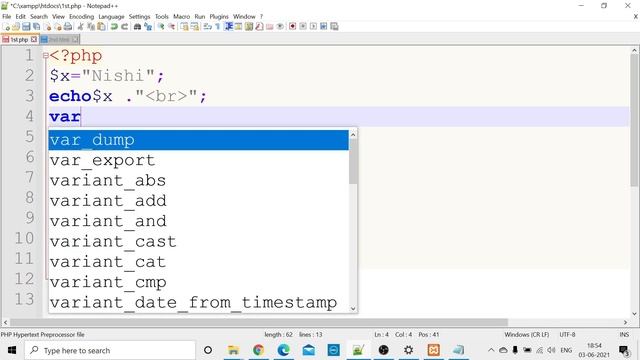Open the Search menu
Viewport: 640px width, 360px height.
39,16
